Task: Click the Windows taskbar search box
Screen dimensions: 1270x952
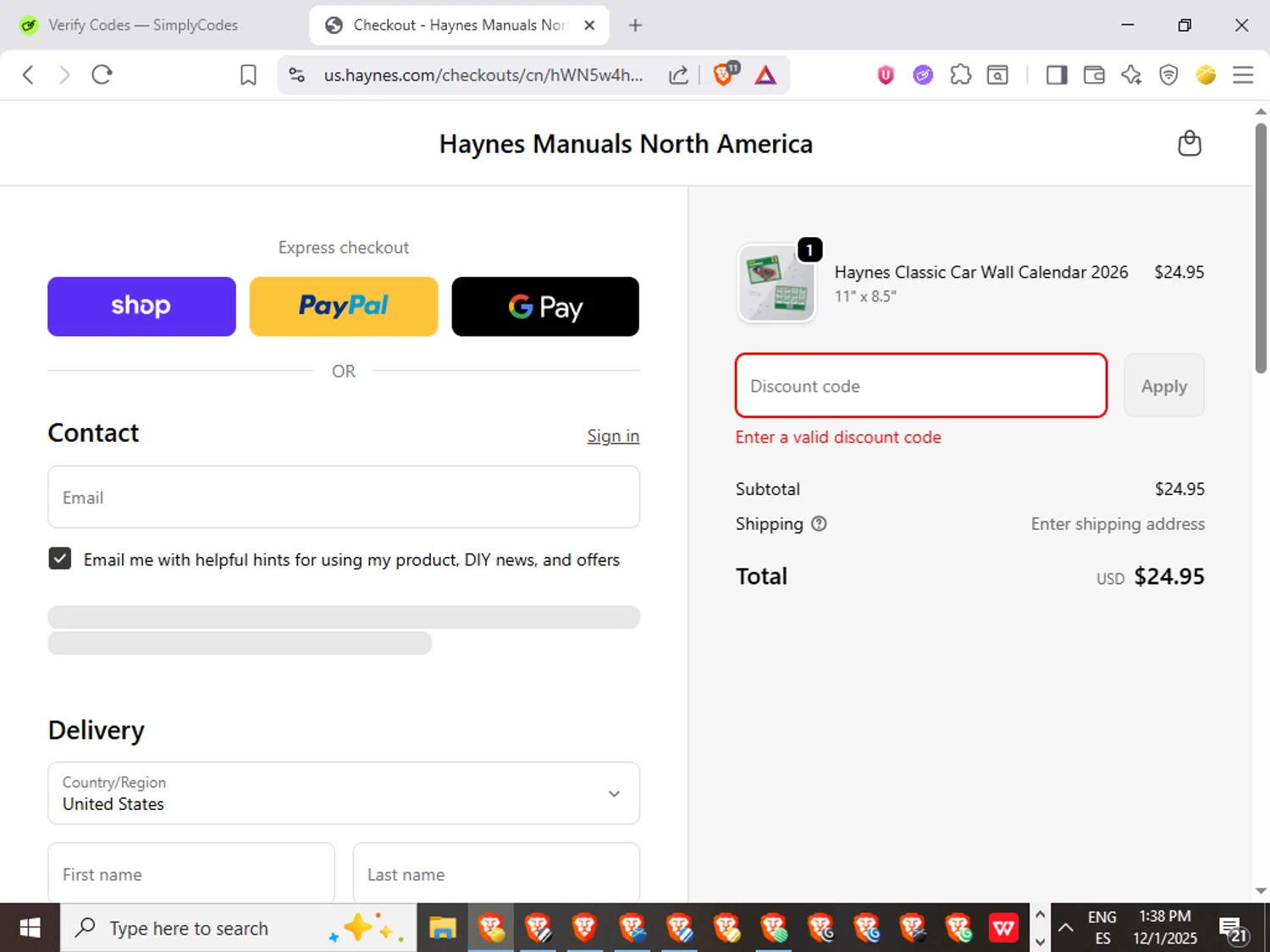Action: (x=238, y=928)
